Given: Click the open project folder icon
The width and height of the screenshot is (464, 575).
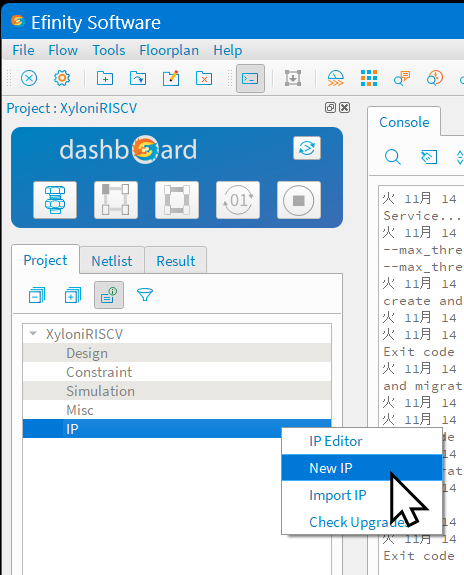Looking at the screenshot, I should pyautogui.click(x=138, y=78).
